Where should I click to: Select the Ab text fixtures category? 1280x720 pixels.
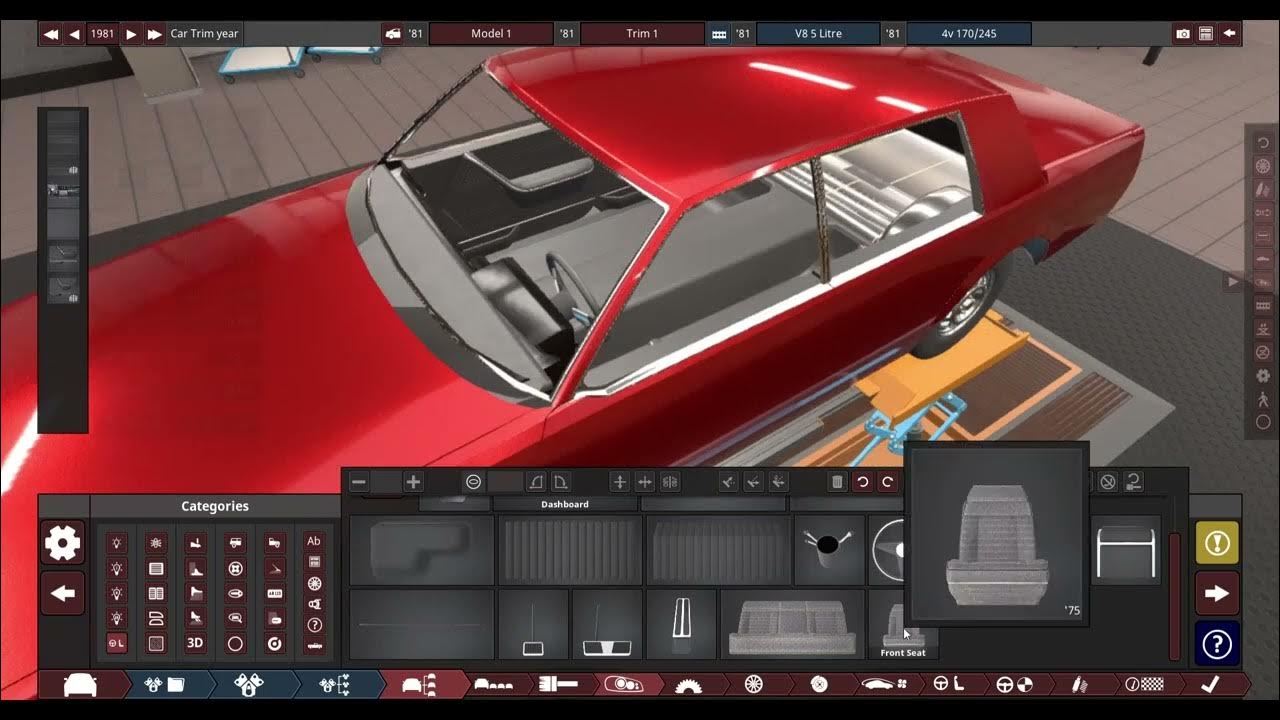(x=314, y=541)
